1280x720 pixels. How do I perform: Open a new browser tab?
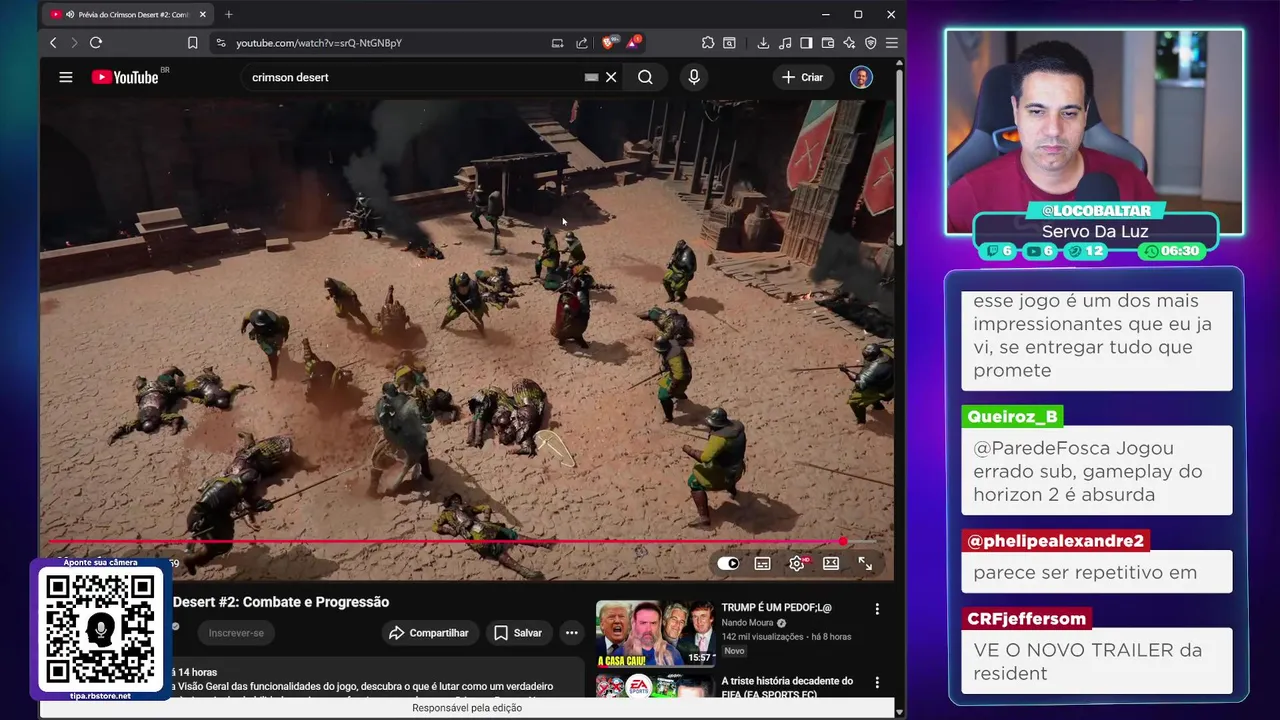pyautogui.click(x=228, y=14)
